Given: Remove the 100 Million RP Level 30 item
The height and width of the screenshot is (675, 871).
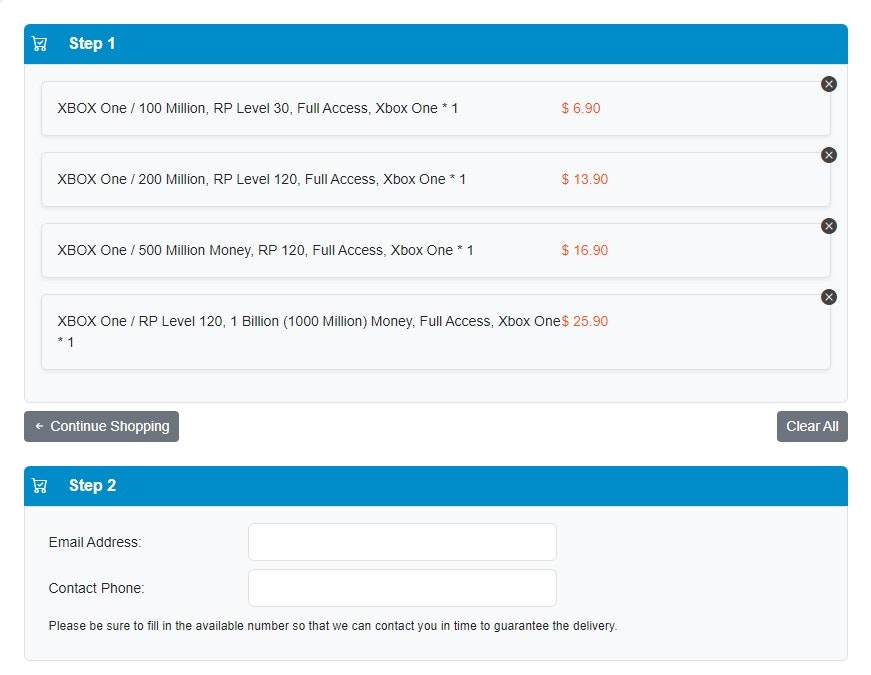Looking at the screenshot, I should tap(829, 84).
